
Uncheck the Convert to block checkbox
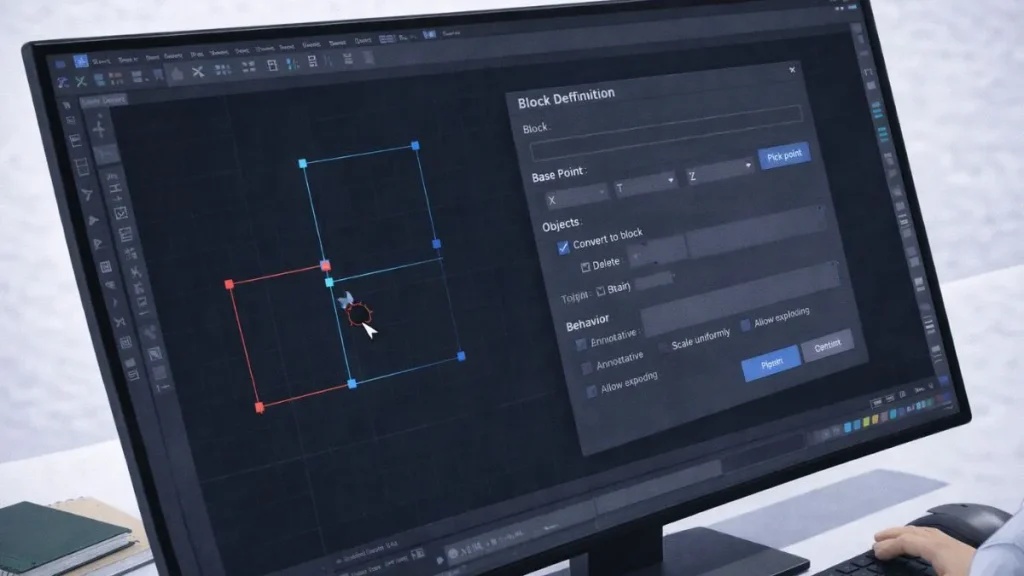563,246
